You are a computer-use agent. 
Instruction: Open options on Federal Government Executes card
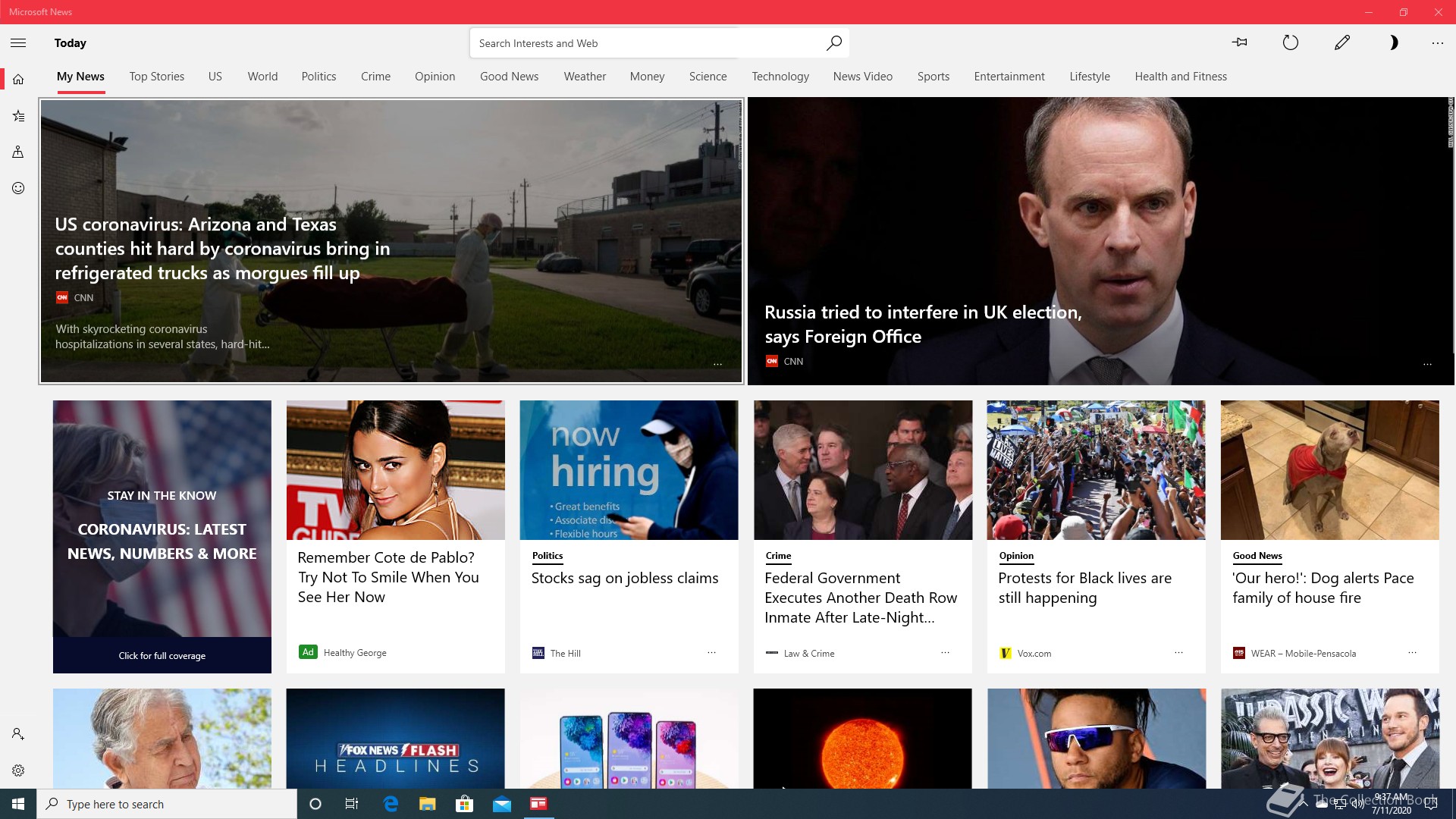point(945,652)
